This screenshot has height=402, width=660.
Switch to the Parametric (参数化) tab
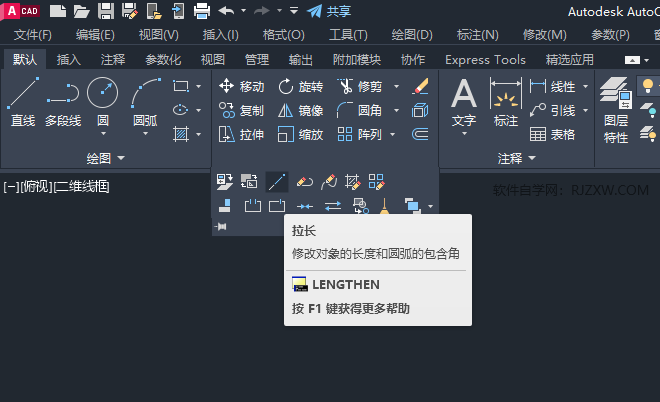pyautogui.click(x=163, y=60)
